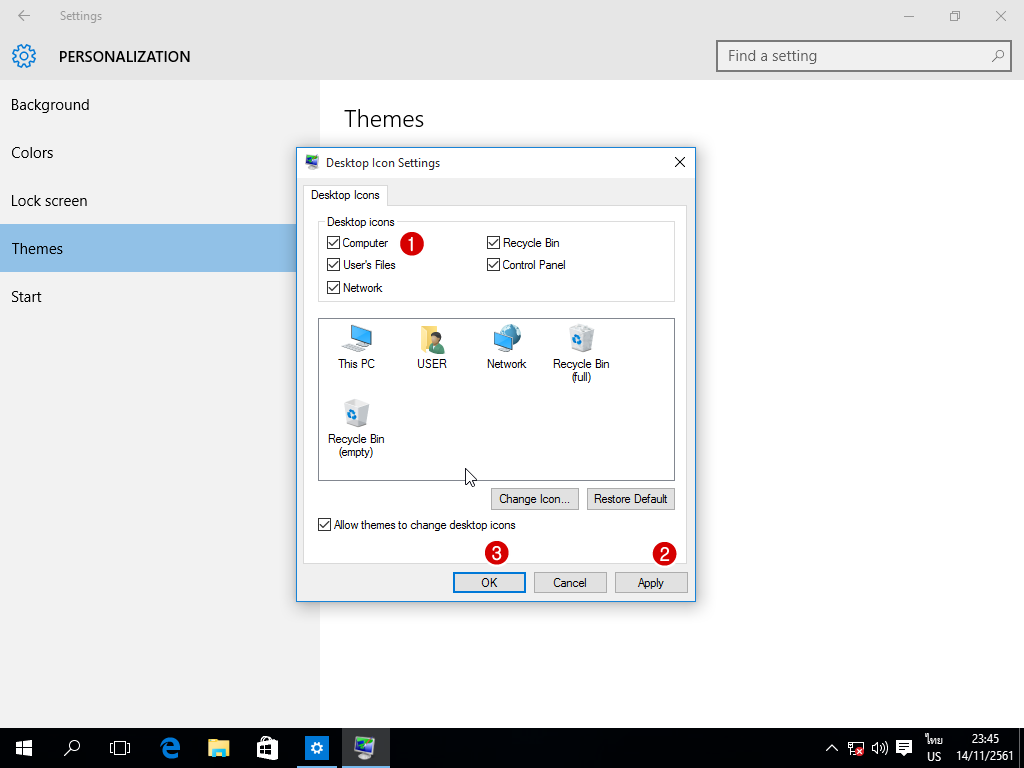The height and width of the screenshot is (768, 1024).
Task: Switch to Lock screen settings
Action: [x=49, y=201]
